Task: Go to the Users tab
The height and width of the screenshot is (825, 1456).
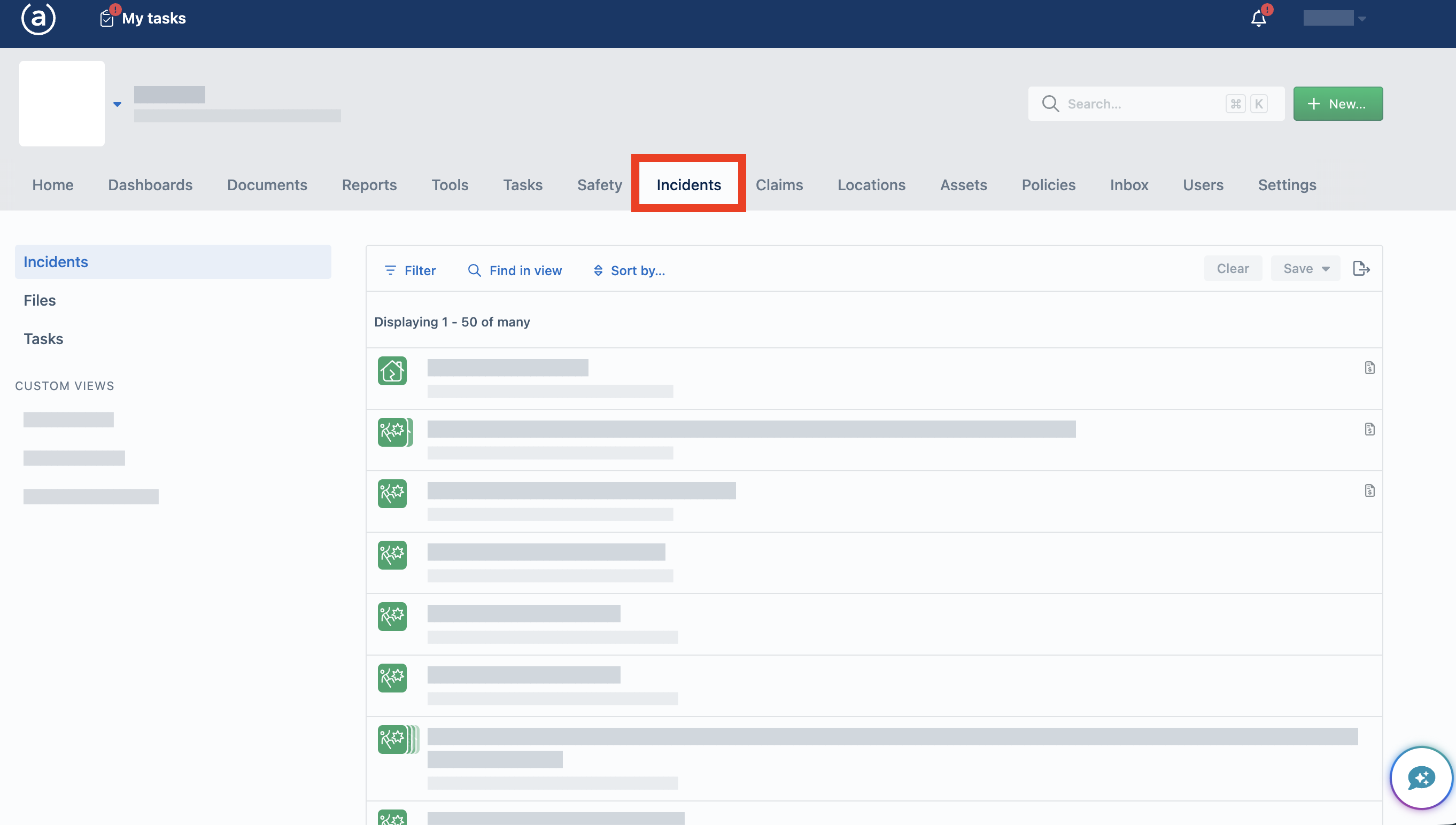Action: pyautogui.click(x=1203, y=185)
